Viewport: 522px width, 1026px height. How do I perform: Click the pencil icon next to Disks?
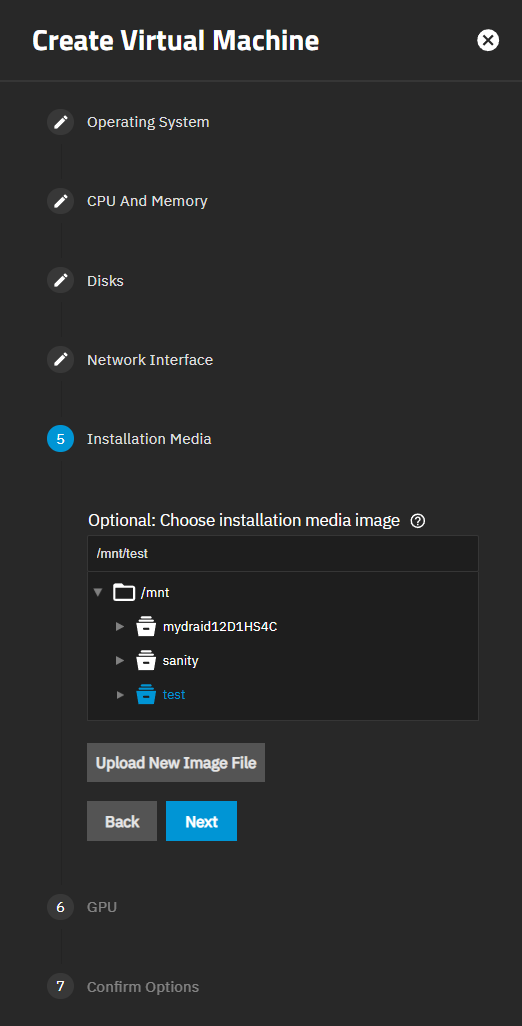coord(61,281)
